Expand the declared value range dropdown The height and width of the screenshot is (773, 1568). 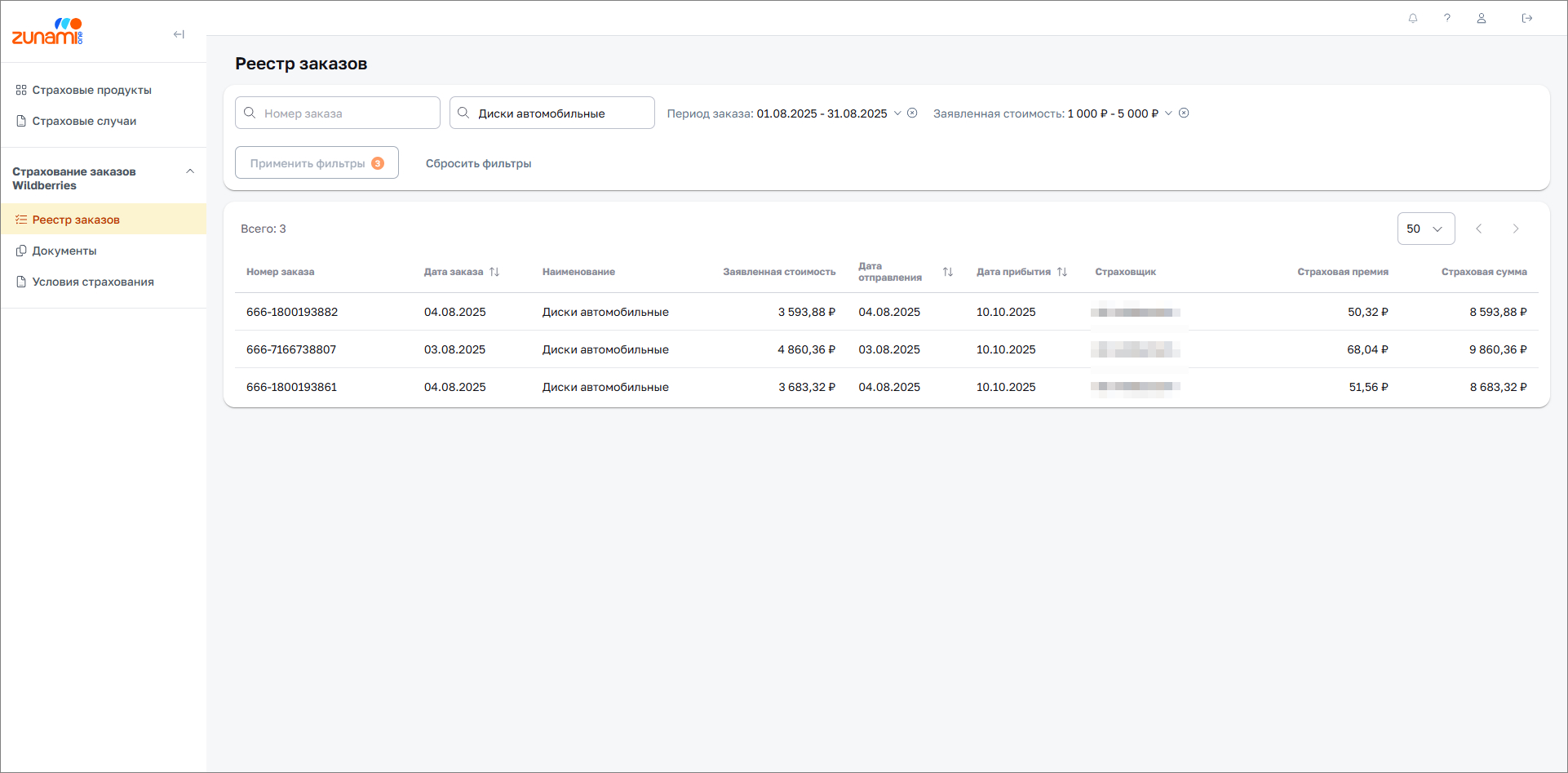1168,113
